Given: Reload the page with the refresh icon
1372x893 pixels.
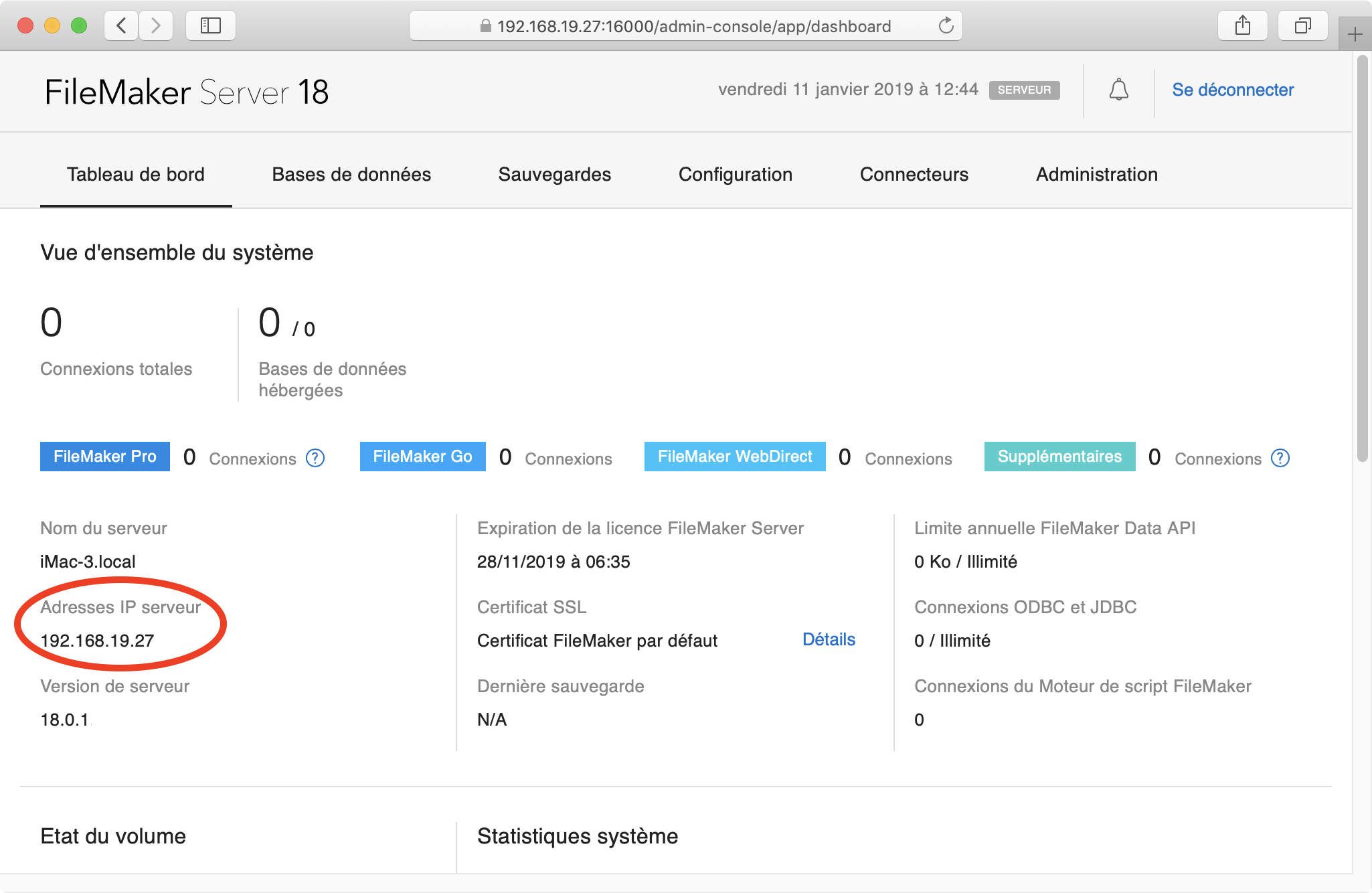Looking at the screenshot, I should [x=946, y=26].
